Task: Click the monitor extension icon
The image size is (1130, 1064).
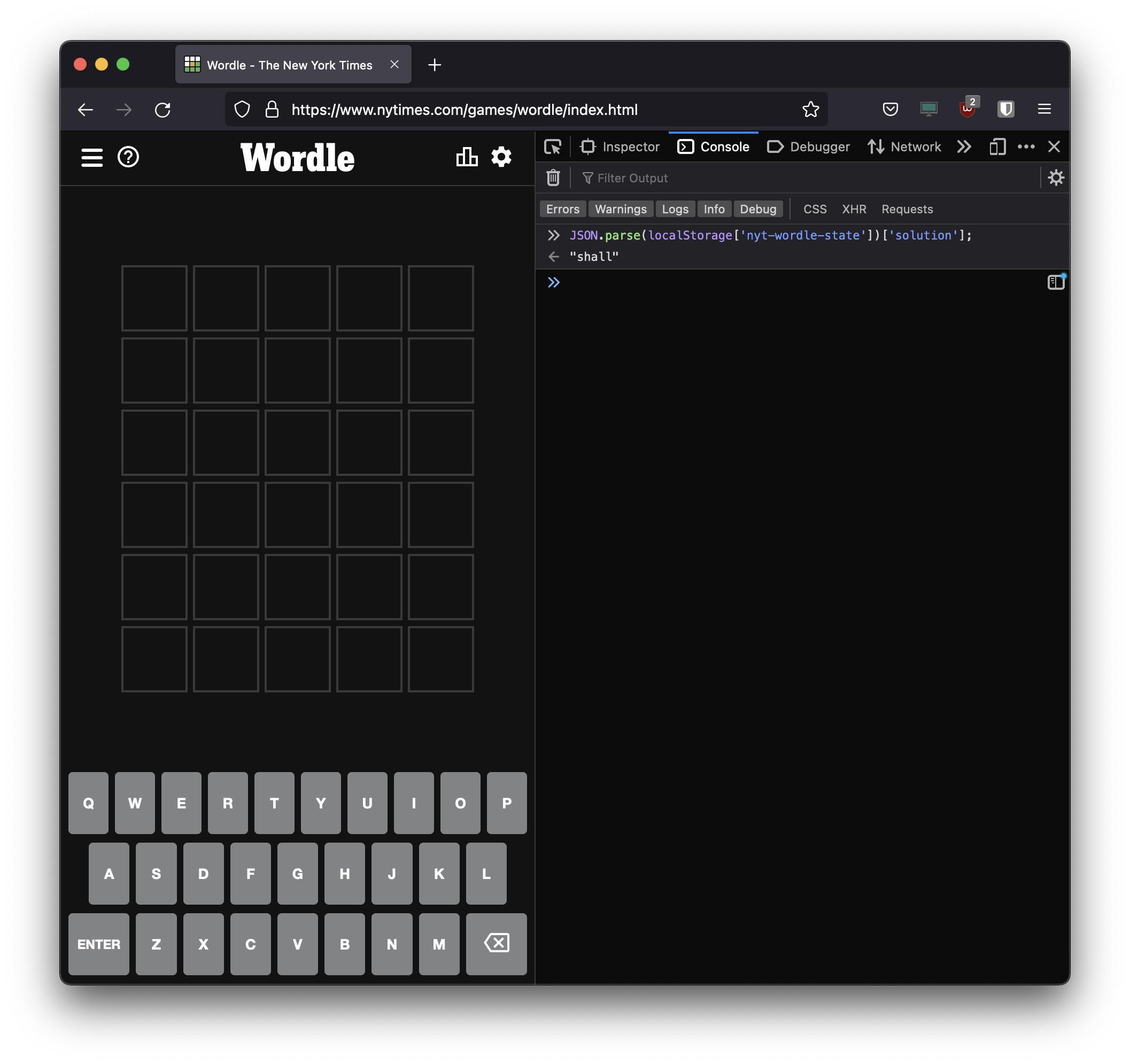Action: pos(929,109)
